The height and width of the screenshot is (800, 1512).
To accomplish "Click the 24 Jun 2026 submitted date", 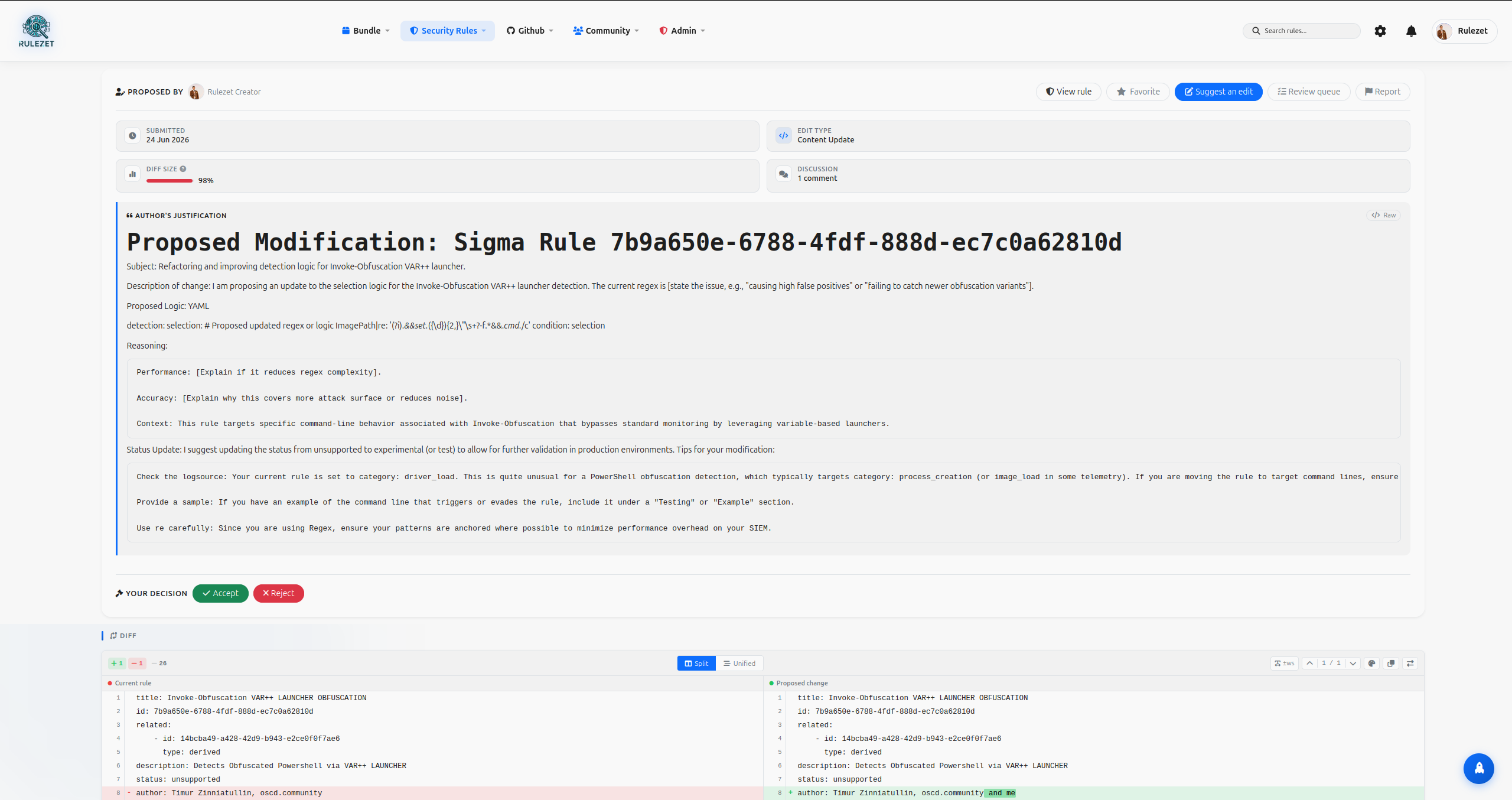I will [168, 139].
